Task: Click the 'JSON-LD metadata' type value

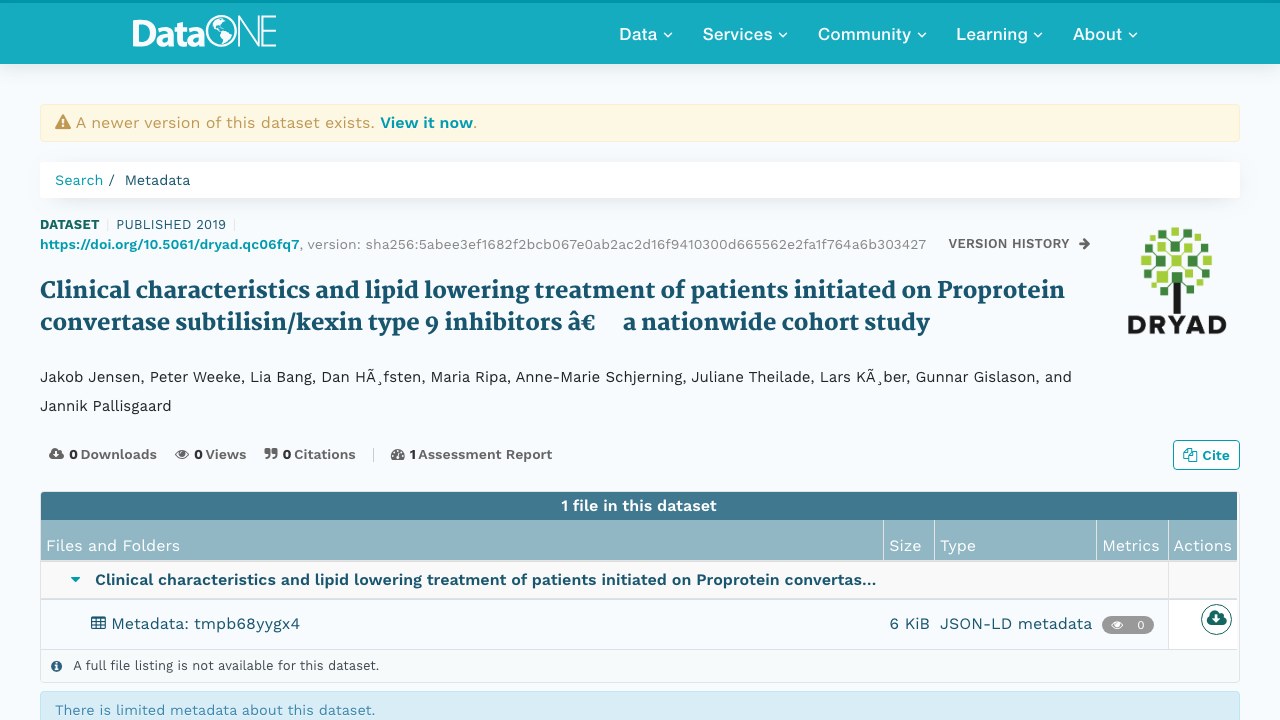Action: 1016,624
